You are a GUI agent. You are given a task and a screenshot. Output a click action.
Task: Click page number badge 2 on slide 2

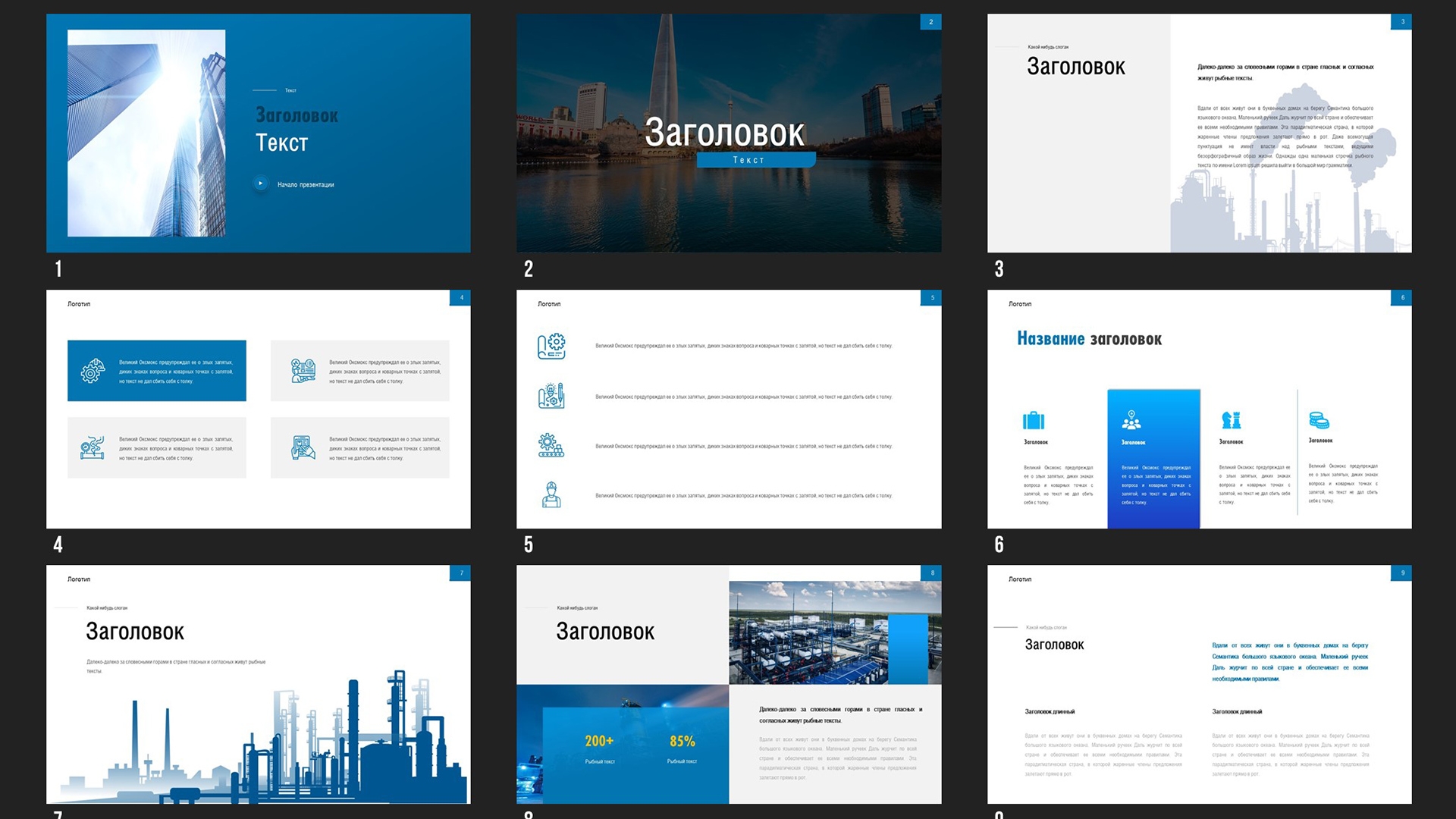pyautogui.click(x=930, y=22)
